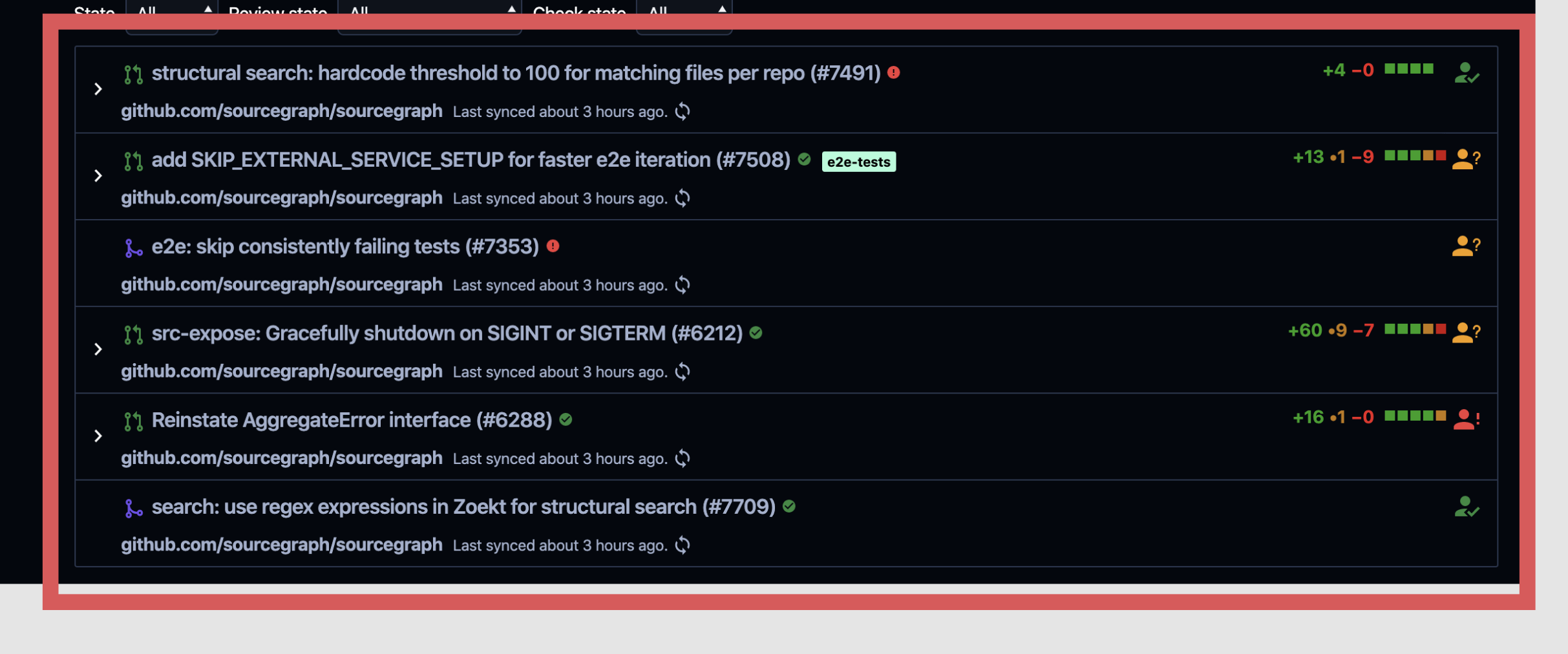Expand the Reinstate AggregateError #6288 row
The image size is (1568, 654).
click(98, 436)
